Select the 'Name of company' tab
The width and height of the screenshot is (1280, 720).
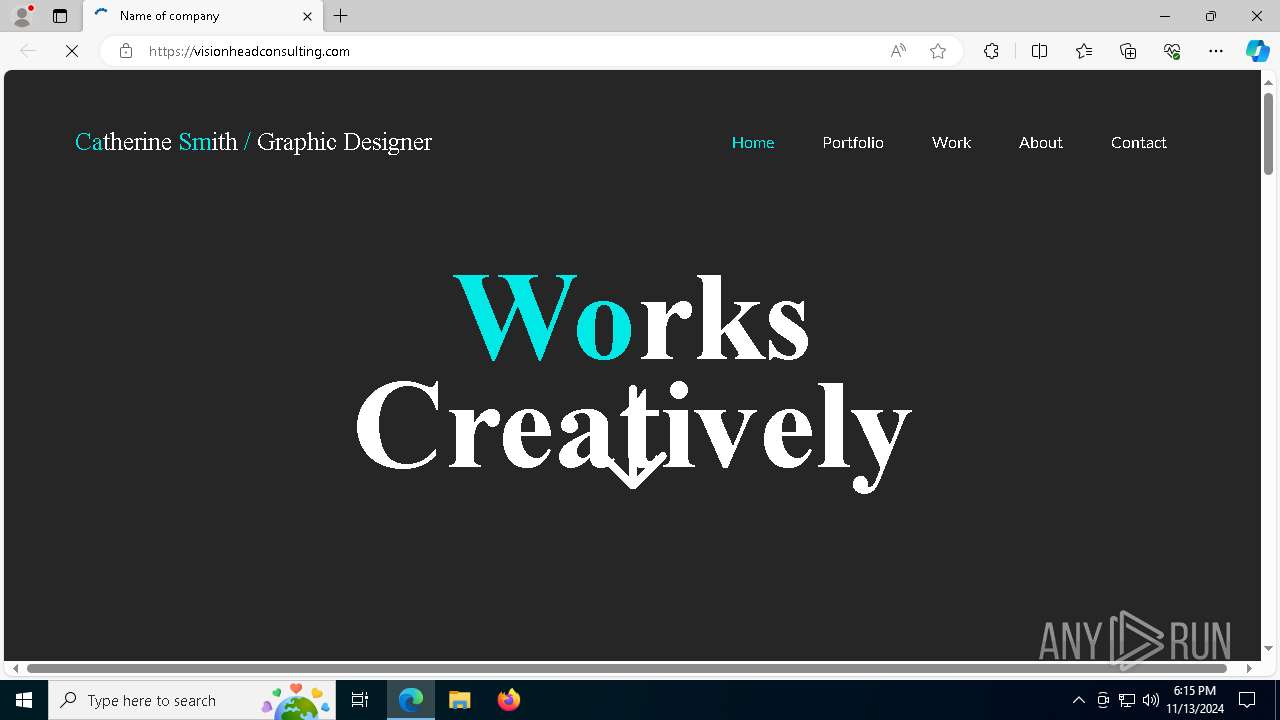[x=203, y=16]
